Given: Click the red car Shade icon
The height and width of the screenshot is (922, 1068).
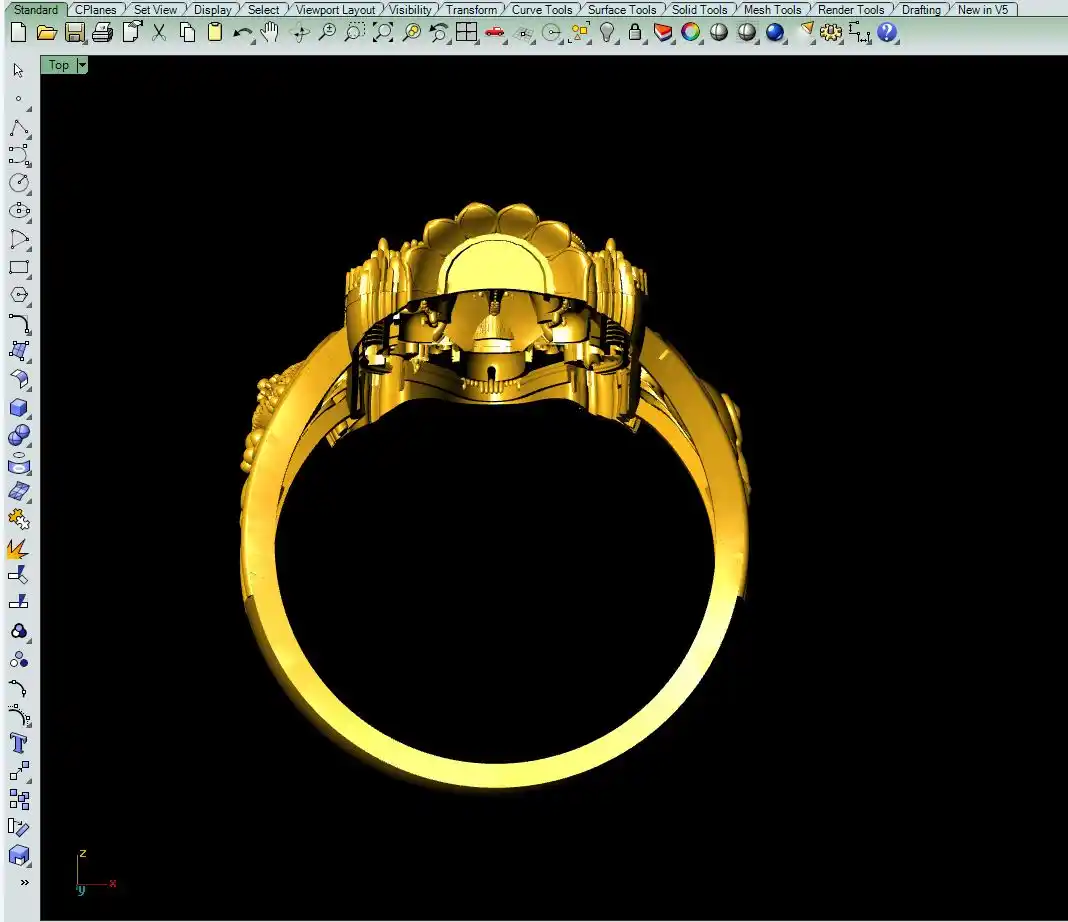Looking at the screenshot, I should pyautogui.click(x=495, y=32).
